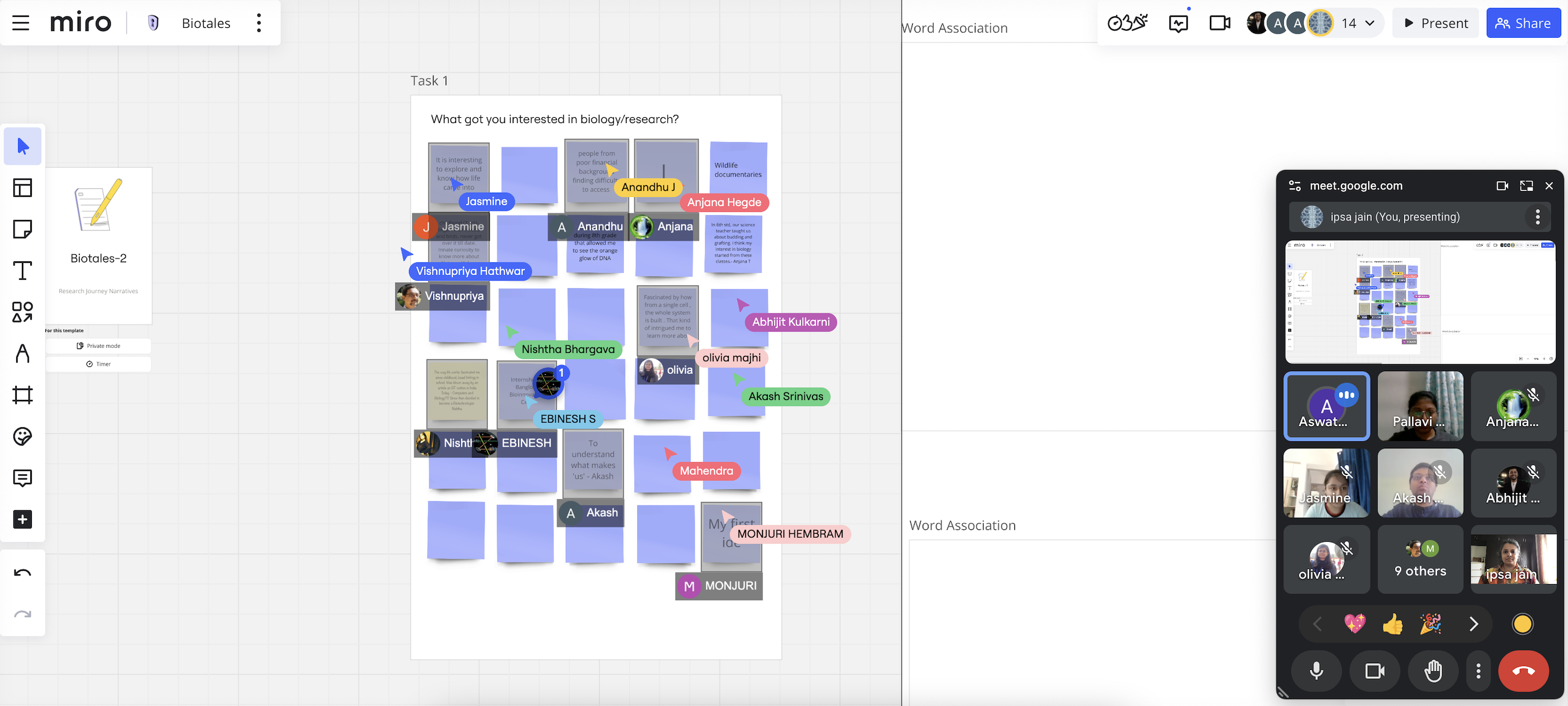The image size is (1568, 706).
Task: Expand the three-dot menu next to Biotales
Action: [x=259, y=22]
